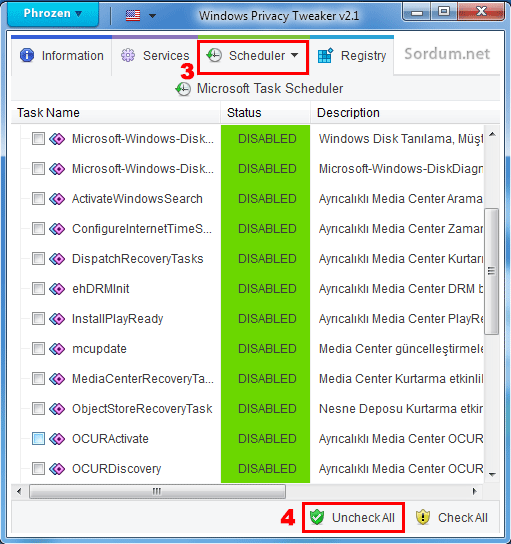Click the diamond icon beside MediaCenterRecoveryTa...

57,379
